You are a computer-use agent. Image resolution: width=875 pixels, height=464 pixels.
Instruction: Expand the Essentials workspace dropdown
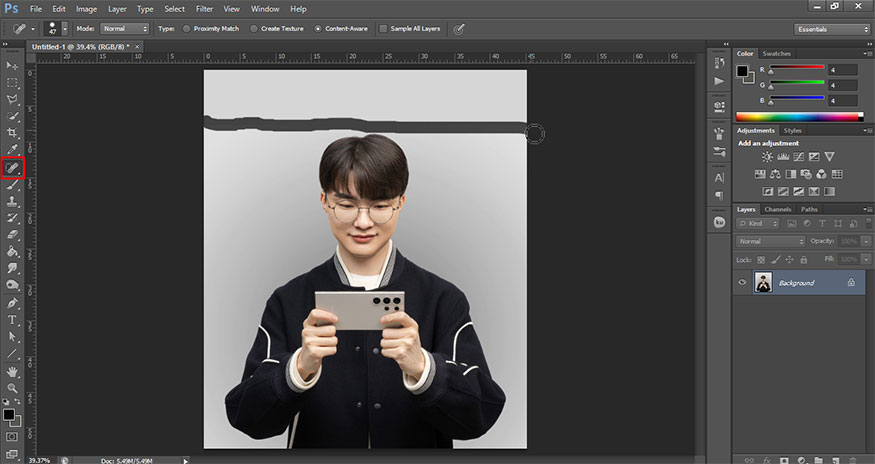tap(832, 29)
